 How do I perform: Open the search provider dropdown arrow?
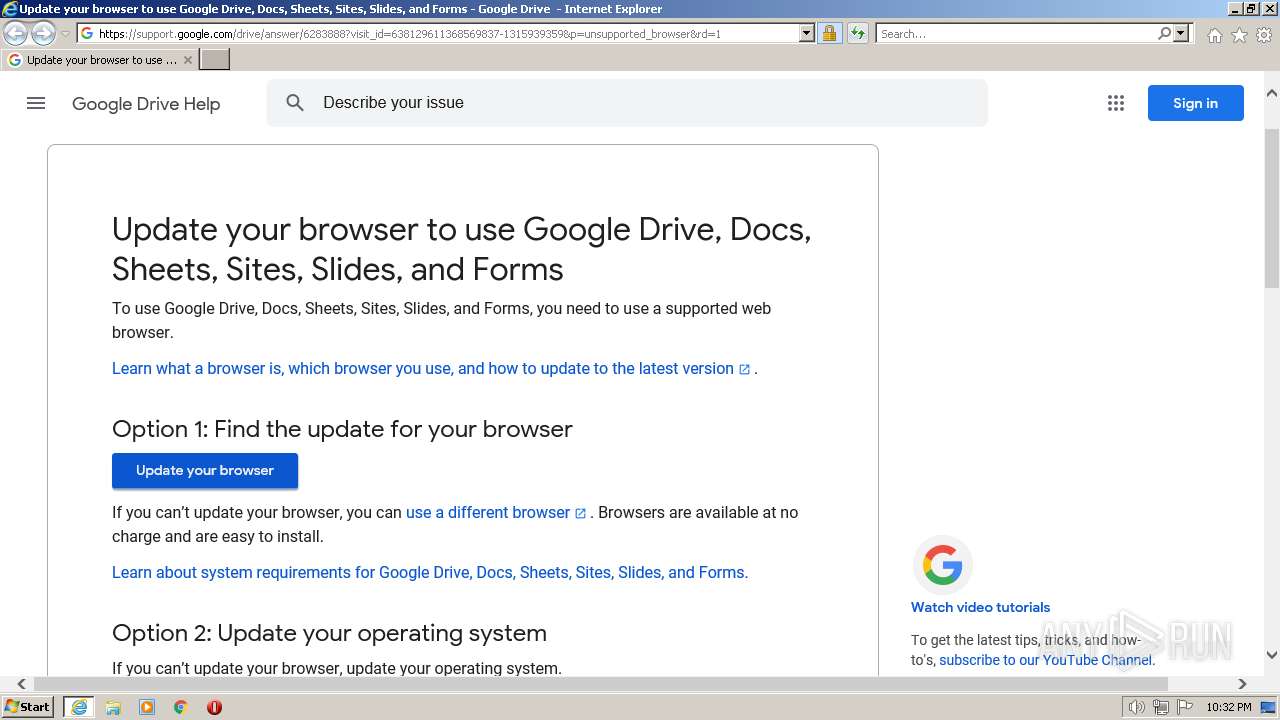[x=1181, y=34]
